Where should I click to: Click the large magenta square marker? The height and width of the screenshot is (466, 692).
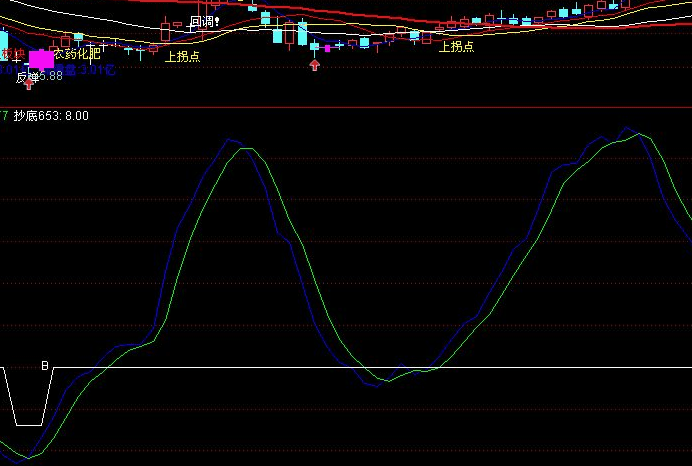tap(41, 60)
